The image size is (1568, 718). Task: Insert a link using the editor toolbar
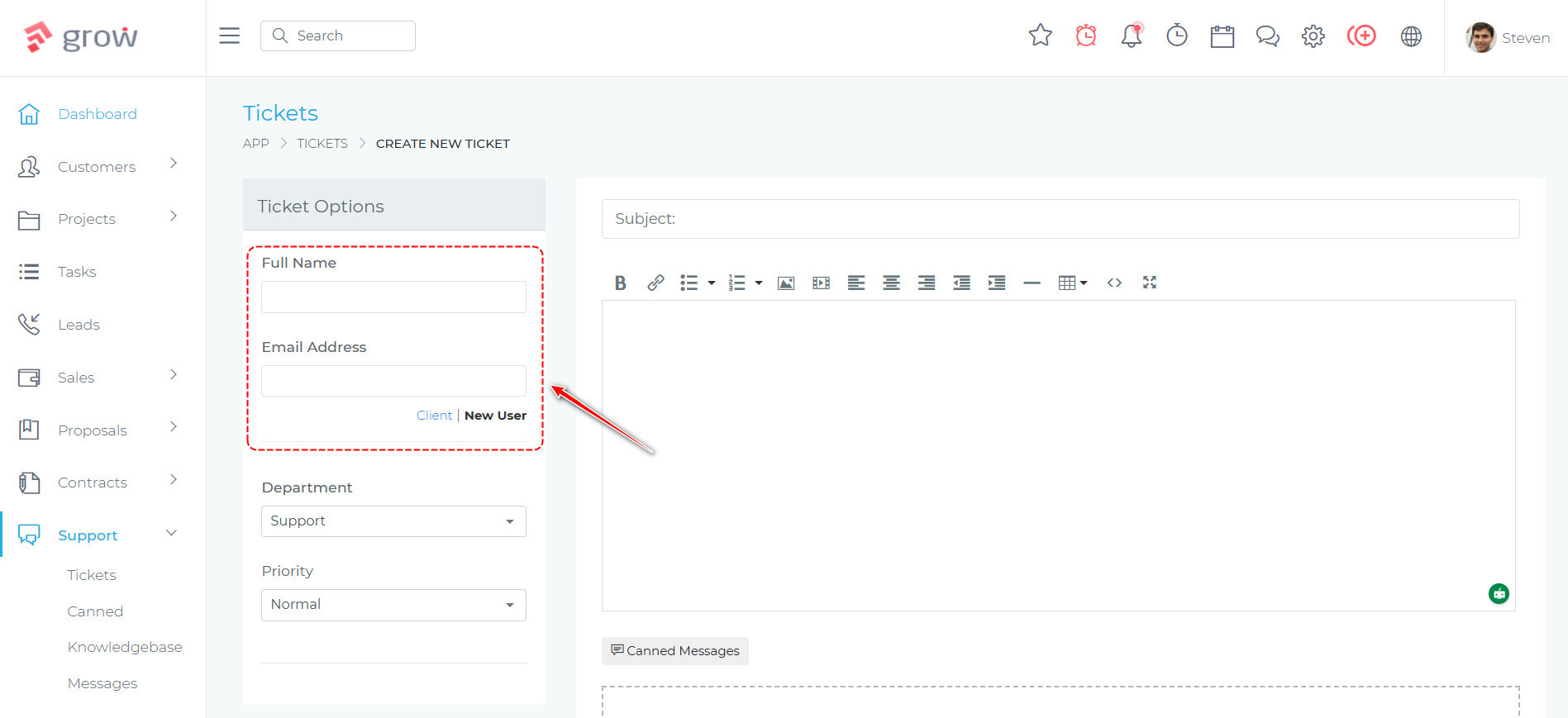tap(655, 283)
